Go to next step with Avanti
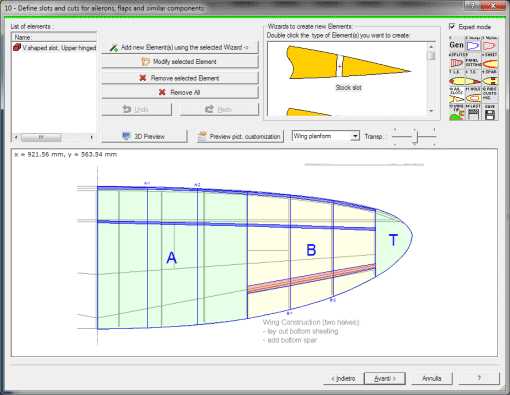Image resolution: width=510 pixels, height=395 pixels. tap(385, 379)
